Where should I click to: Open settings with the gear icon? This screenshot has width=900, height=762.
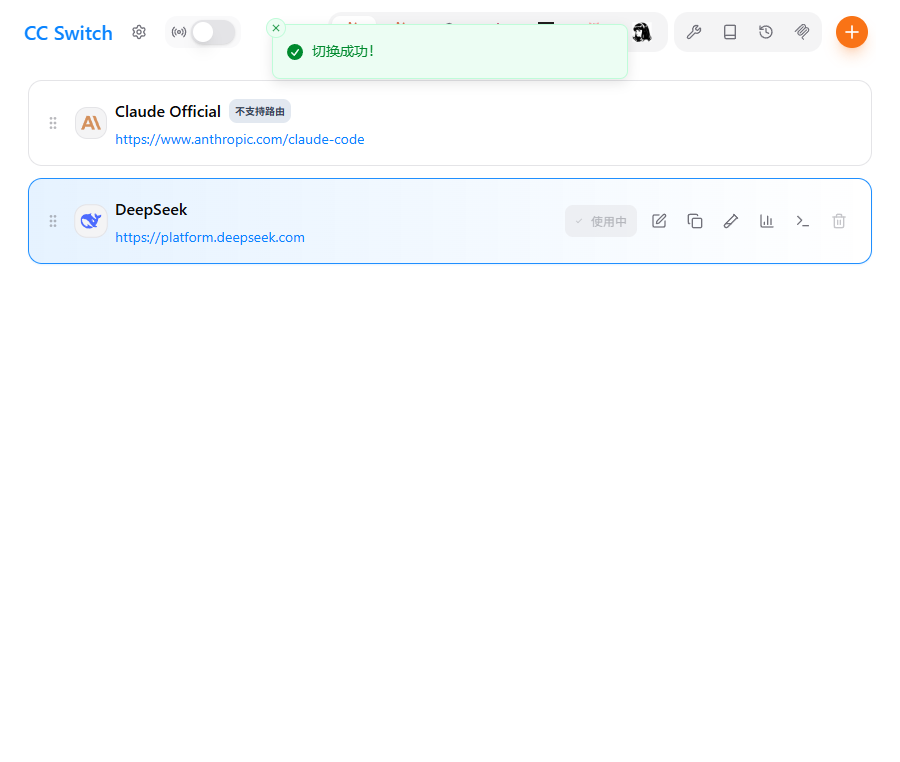pyautogui.click(x=139, y=32)
